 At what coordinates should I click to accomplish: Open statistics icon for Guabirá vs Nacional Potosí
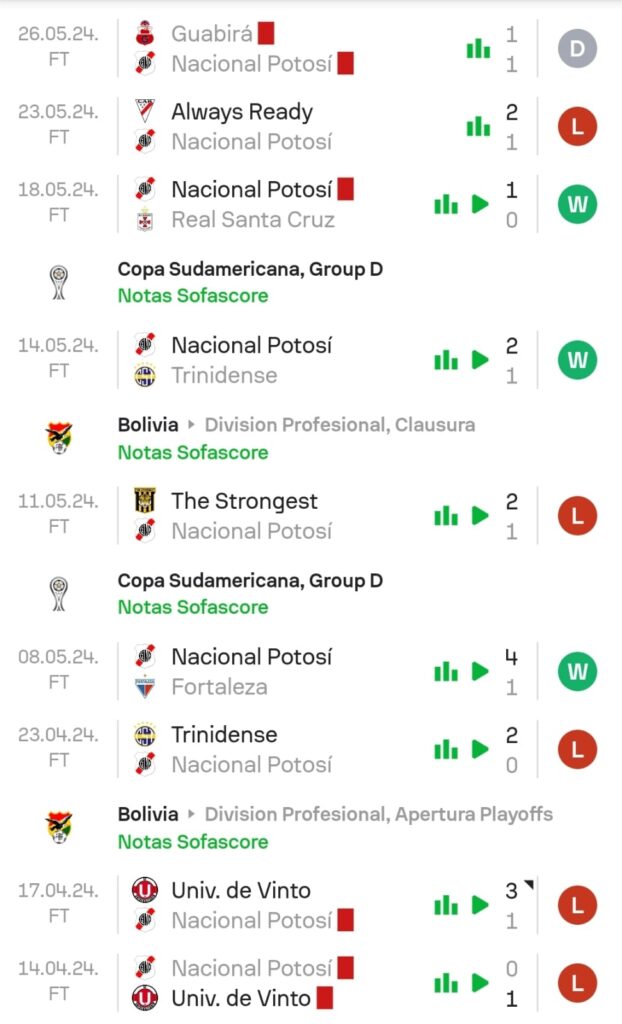pos(478,48)
